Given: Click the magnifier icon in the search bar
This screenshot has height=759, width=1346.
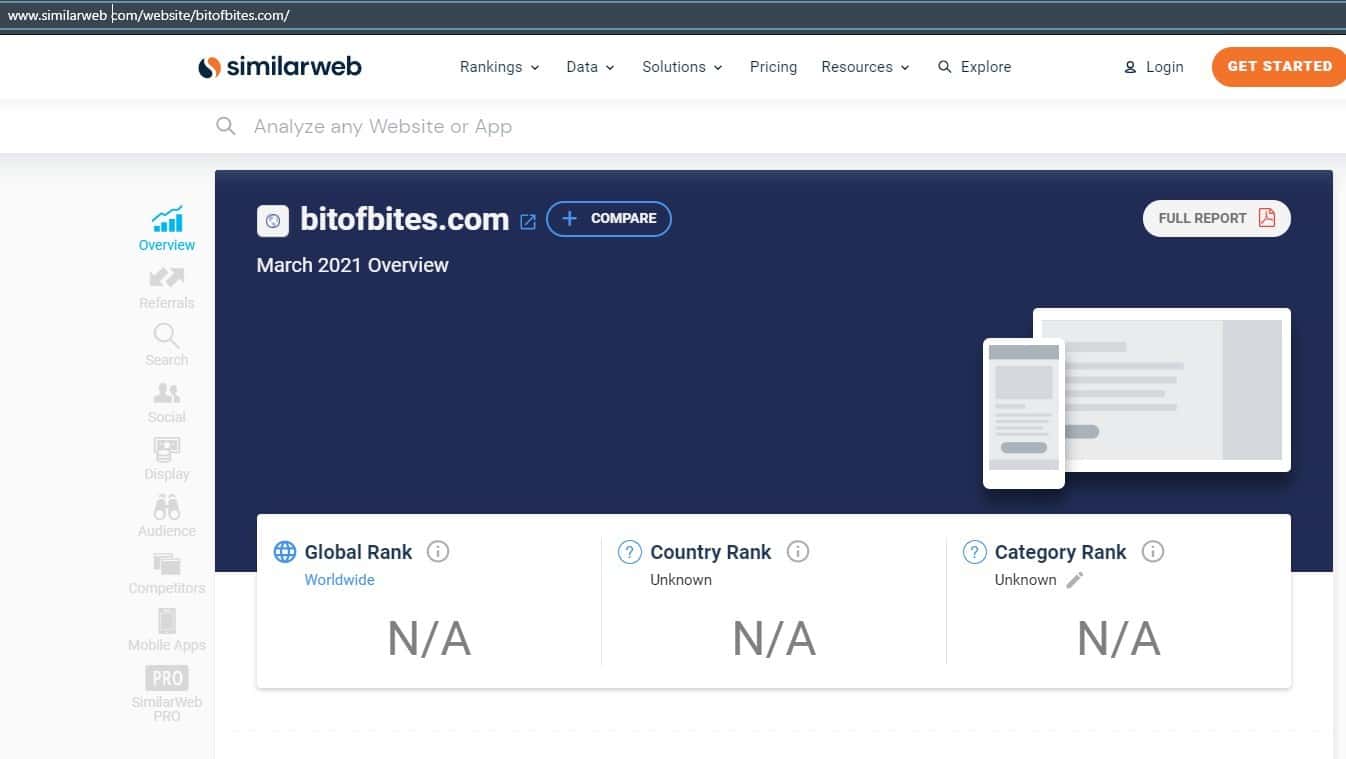Looking at the screenshot, I should pos(226,126).
